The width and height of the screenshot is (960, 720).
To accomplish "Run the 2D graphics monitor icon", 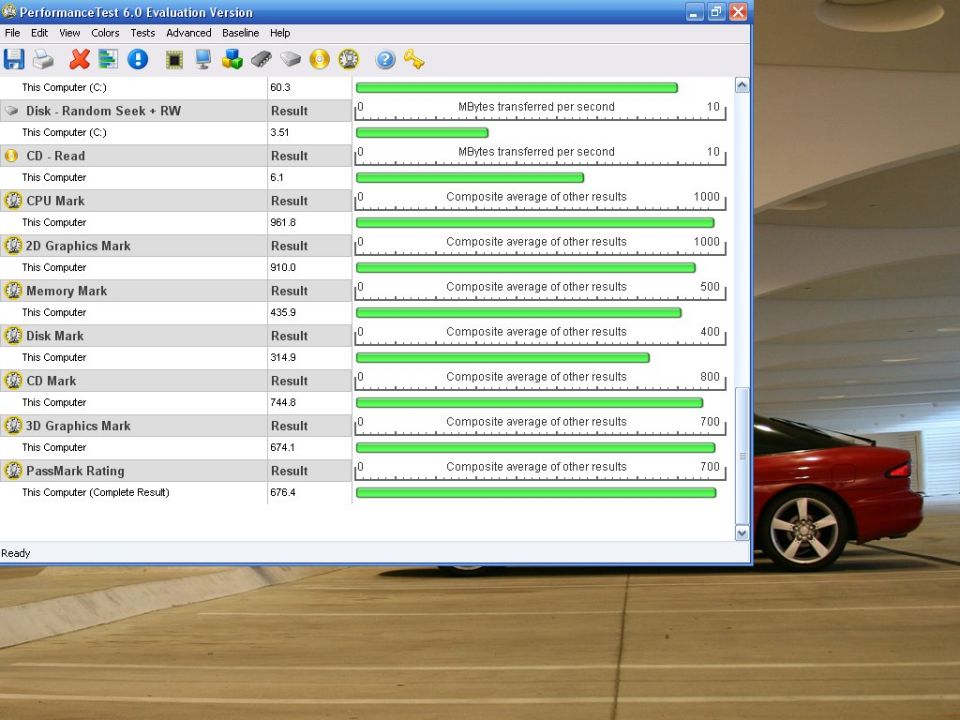I will tap(203, 59).
